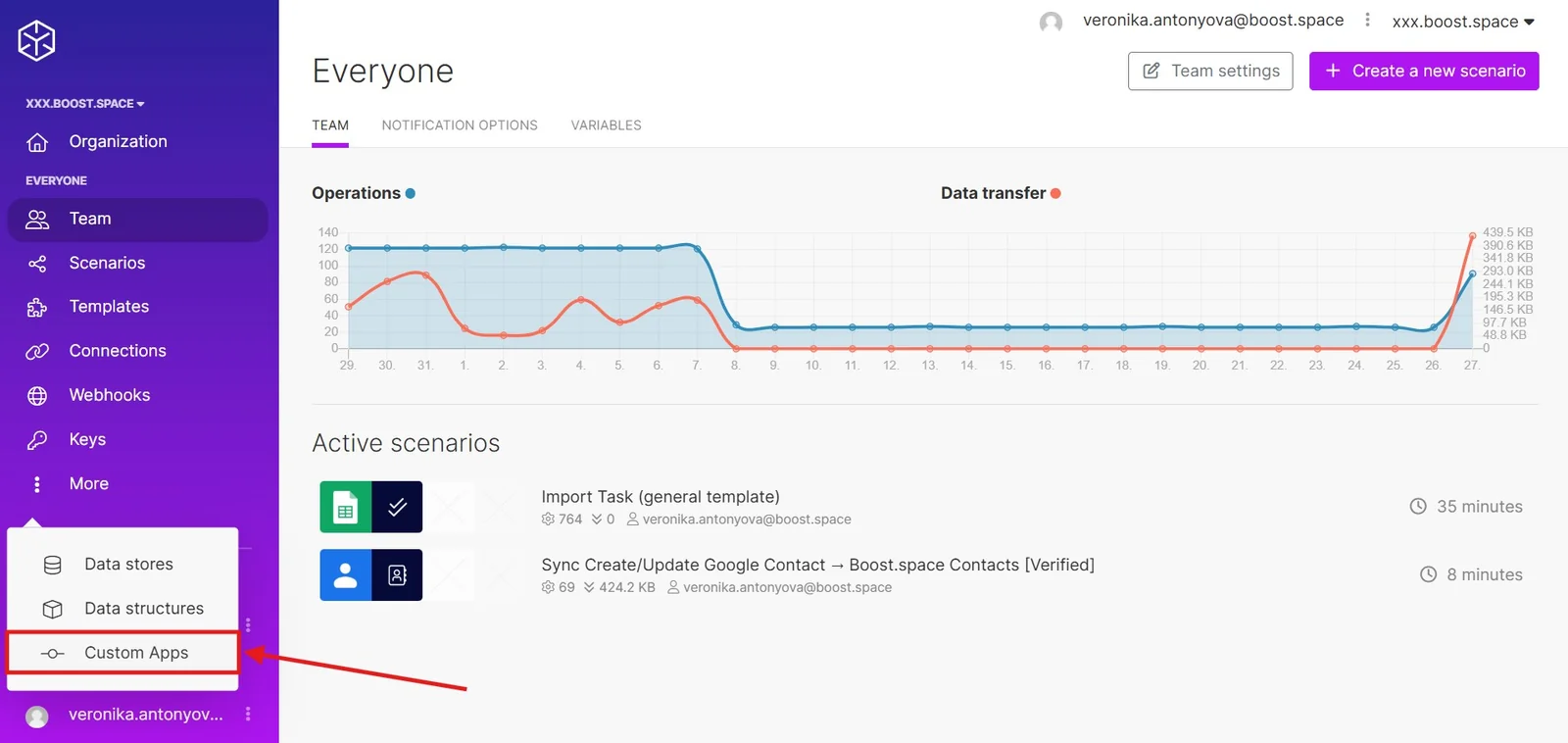Toggle the red Data transfer legend dot
Screen dimensions: 1568x743
[1055, 193]
